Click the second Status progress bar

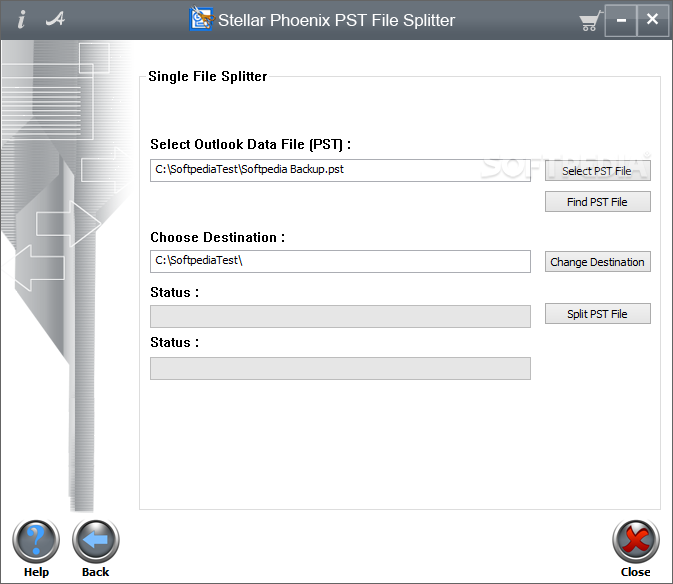(x=340, y=368)
